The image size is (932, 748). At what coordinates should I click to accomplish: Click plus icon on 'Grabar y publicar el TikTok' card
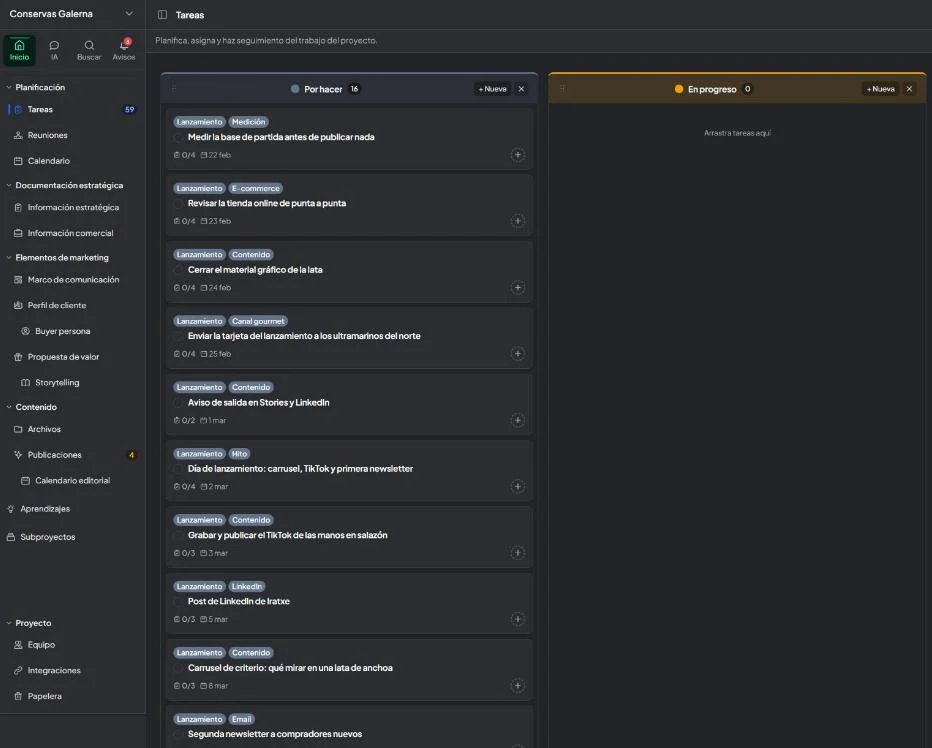coord(518,552)
